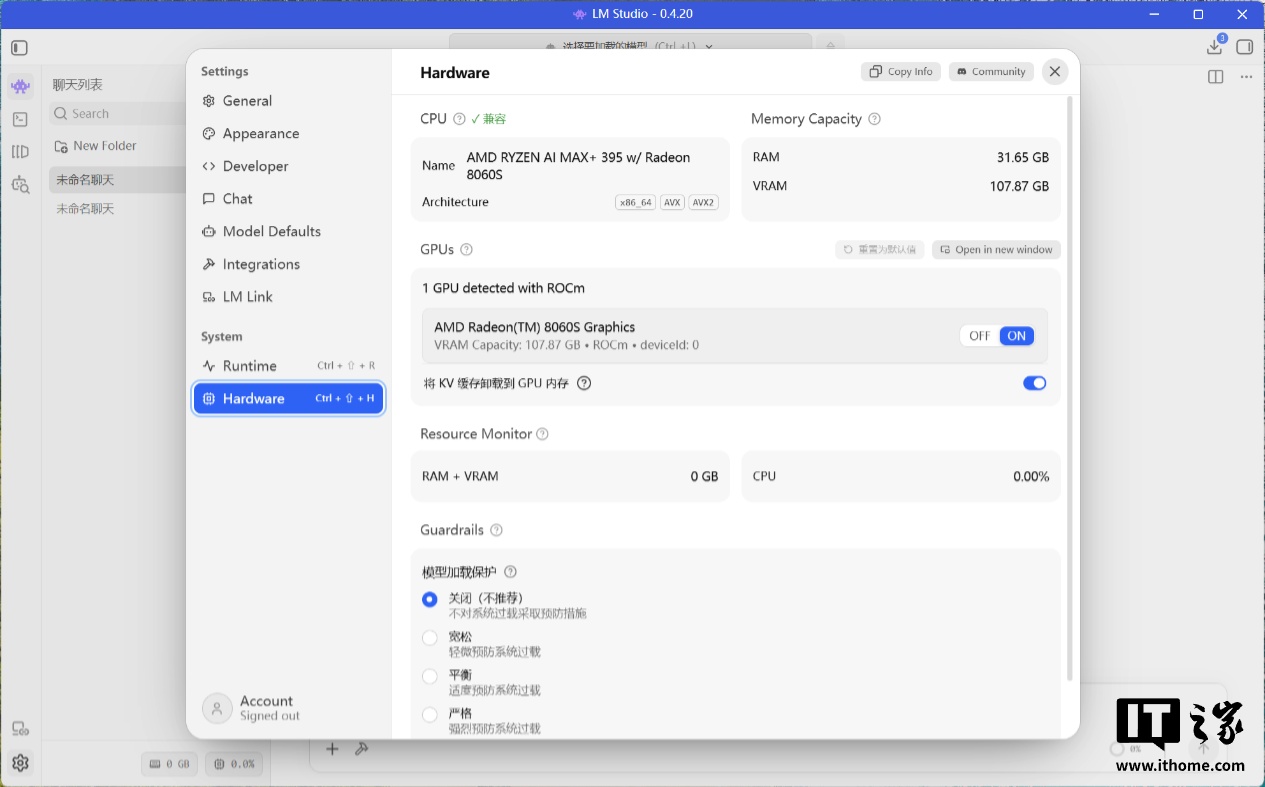This screenshot has height=787, width=1265.
Task: Click the AVX2 architecture tag
Action: click(x=703, y=202)
